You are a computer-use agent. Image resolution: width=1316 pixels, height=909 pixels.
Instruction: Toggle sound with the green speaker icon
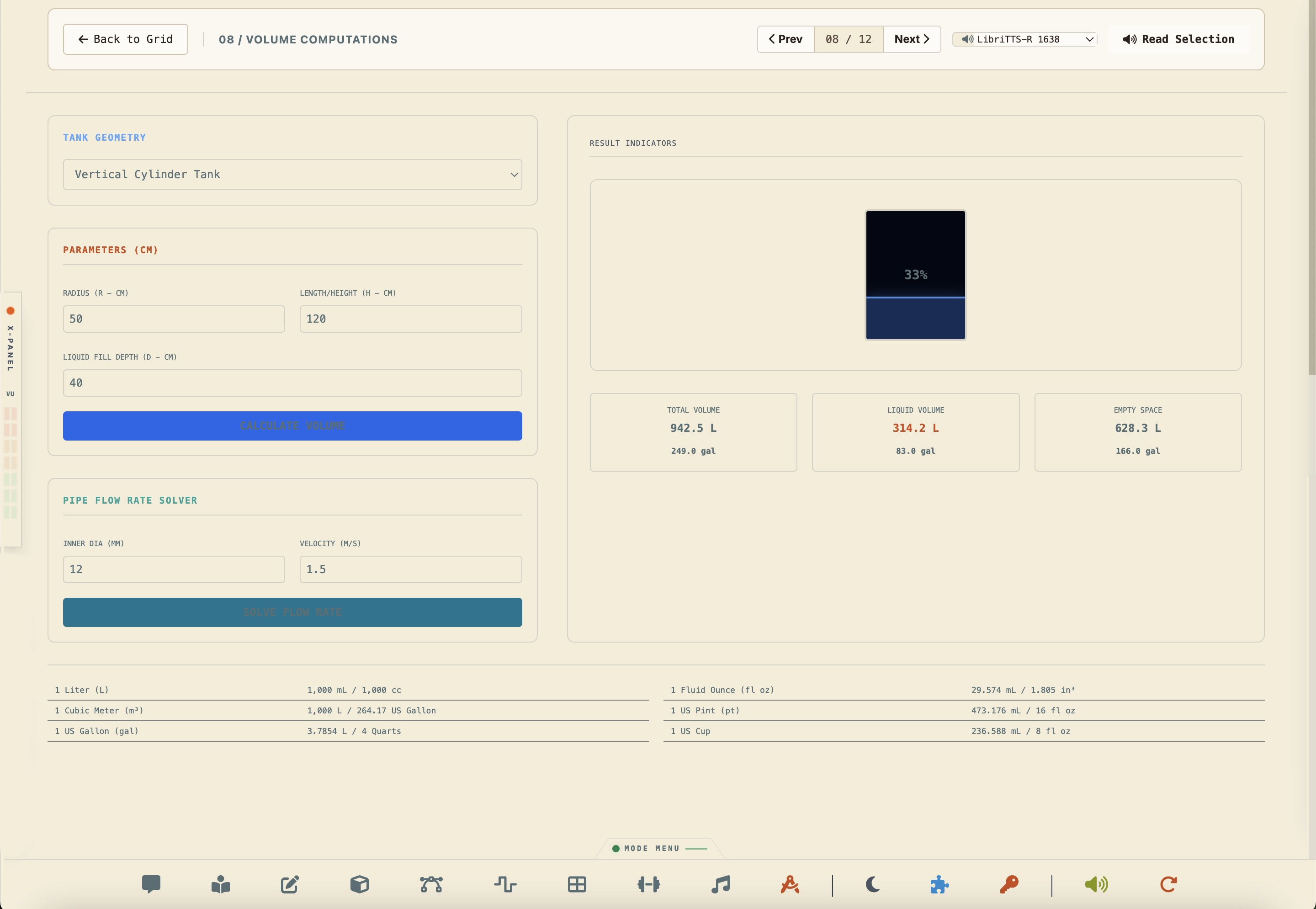(x=1096, y=884)
